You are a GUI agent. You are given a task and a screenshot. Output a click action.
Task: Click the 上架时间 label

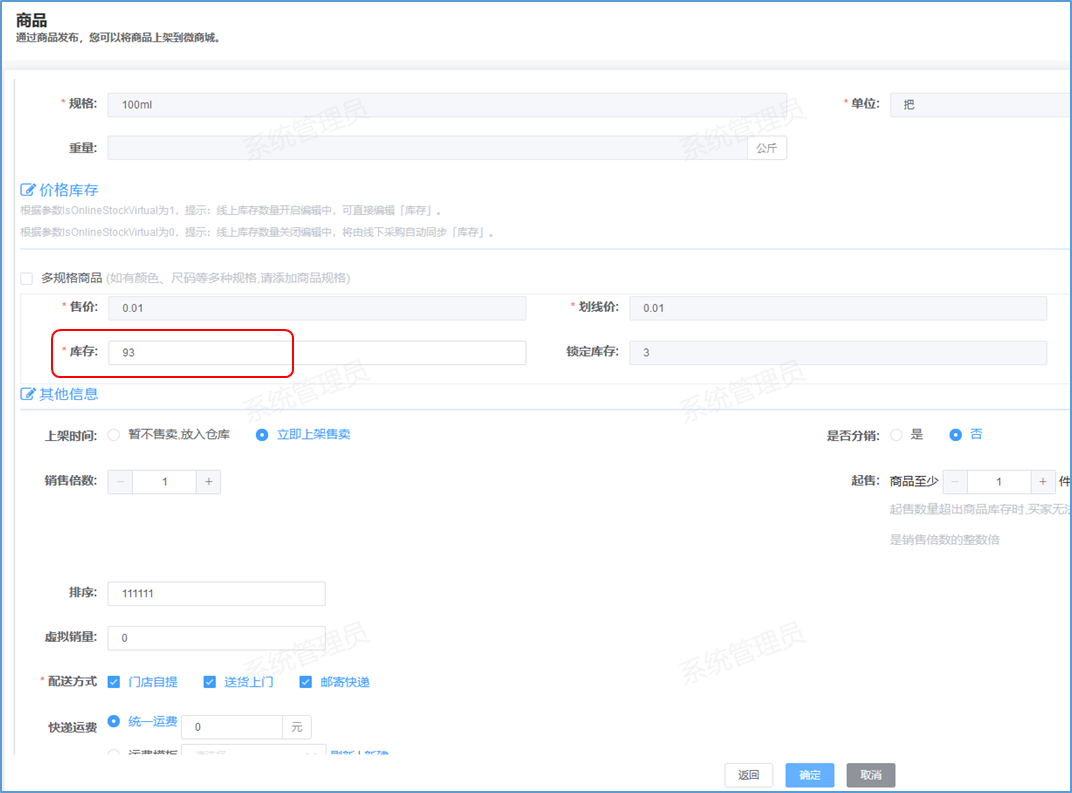pos(71,435)
